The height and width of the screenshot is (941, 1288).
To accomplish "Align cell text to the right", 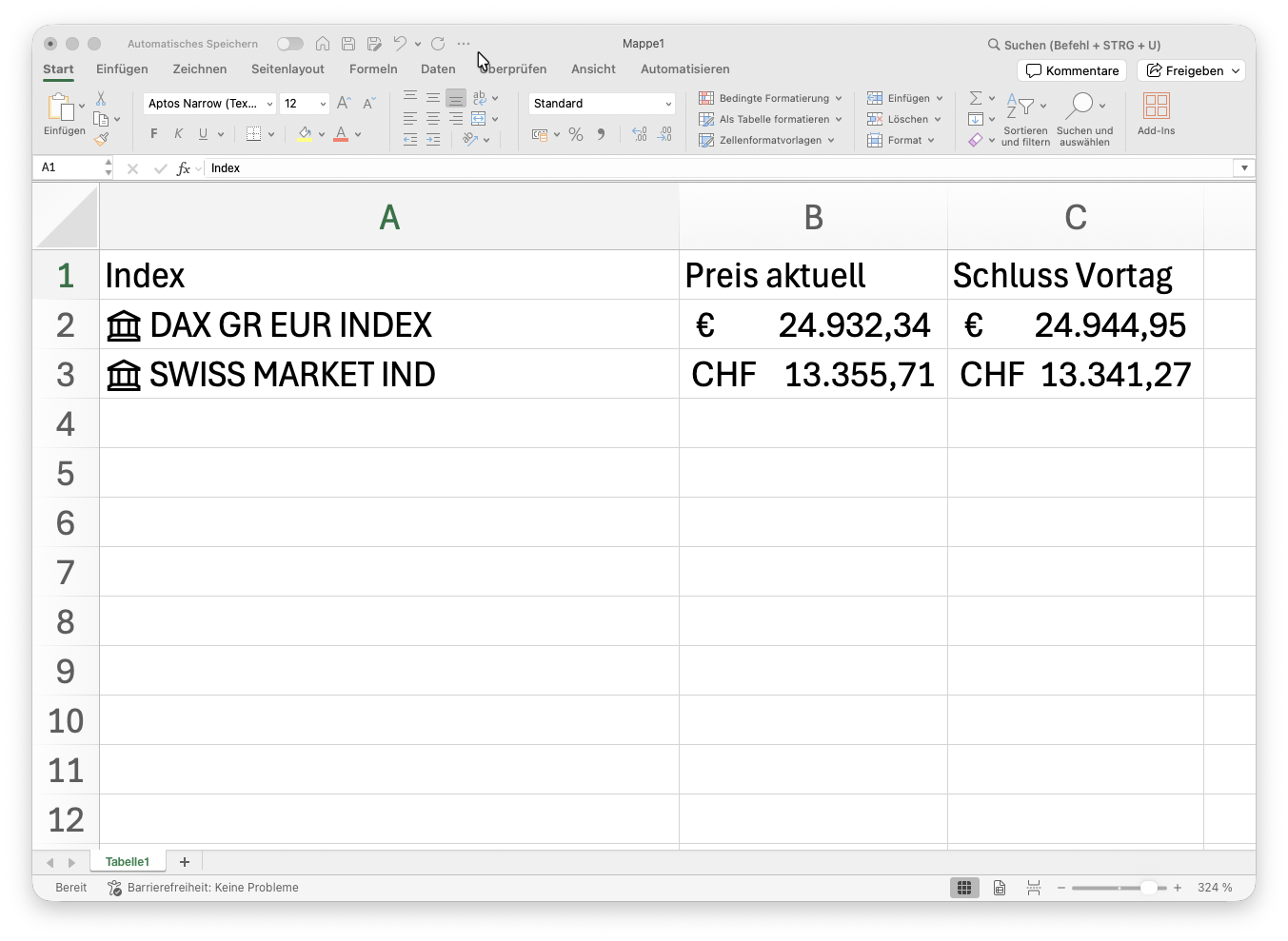I will tap(456, 118).
